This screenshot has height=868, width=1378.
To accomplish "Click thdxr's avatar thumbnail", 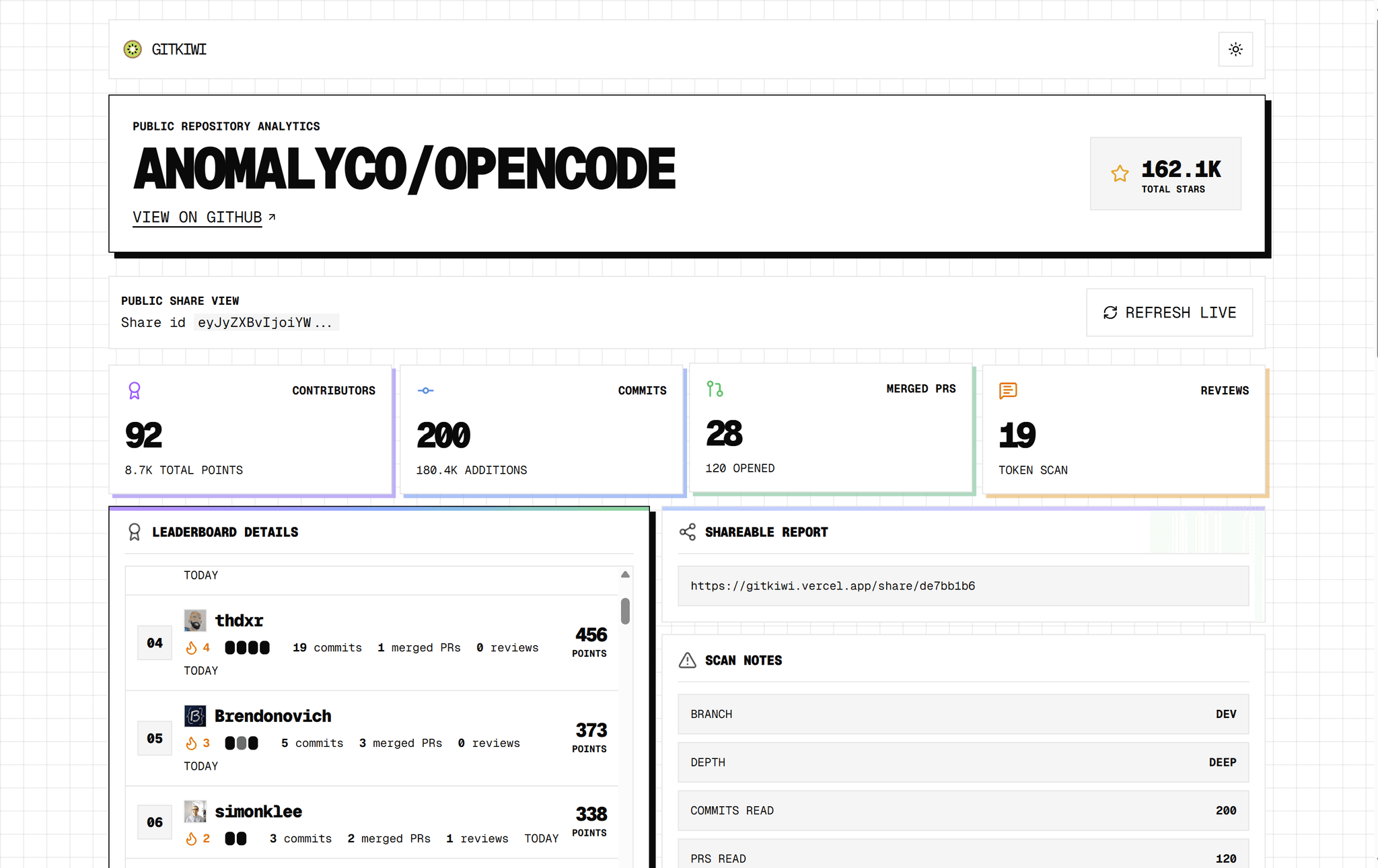I will coord(195,620).
